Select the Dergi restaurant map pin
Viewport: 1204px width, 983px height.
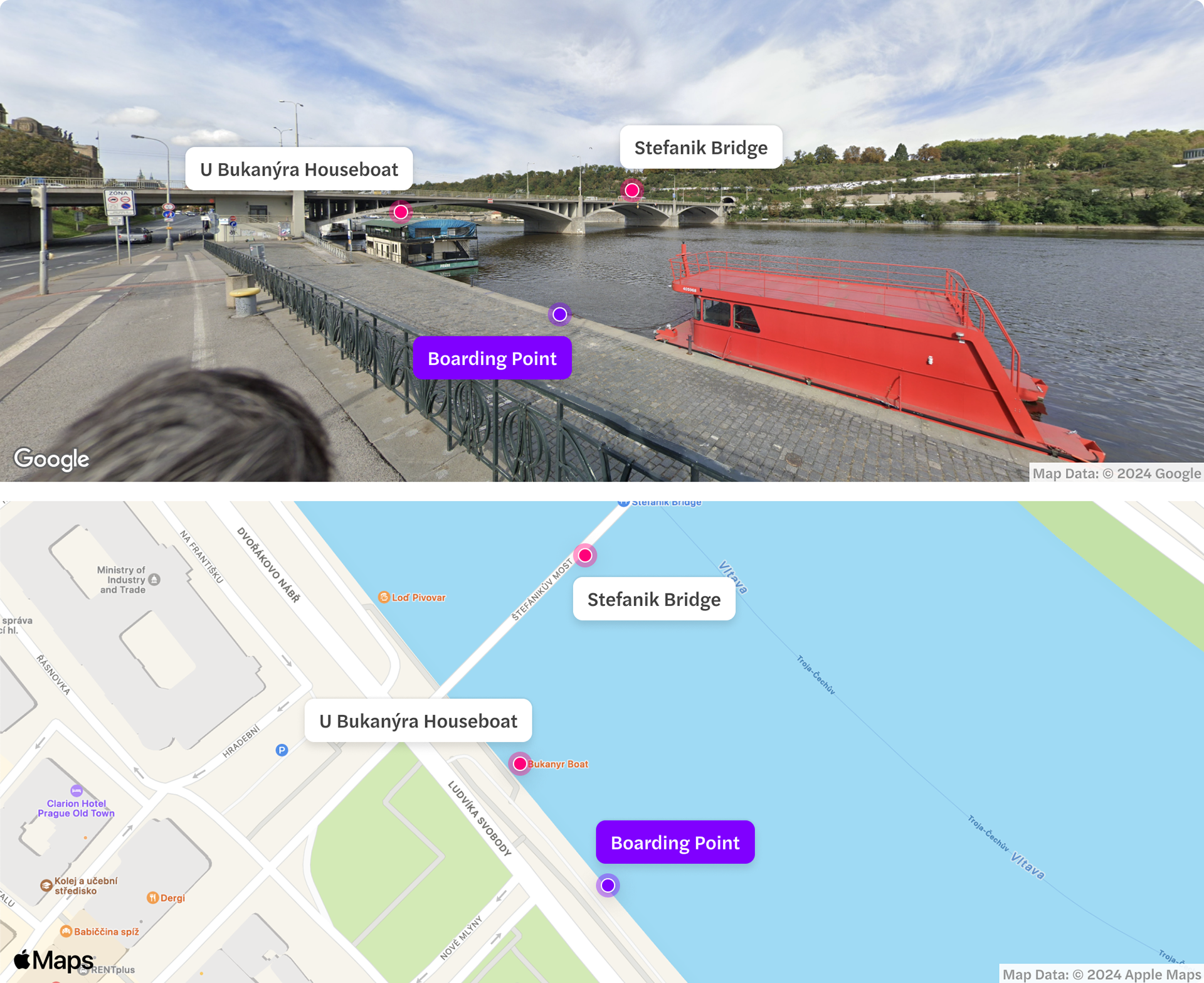(x=152, y=898)
